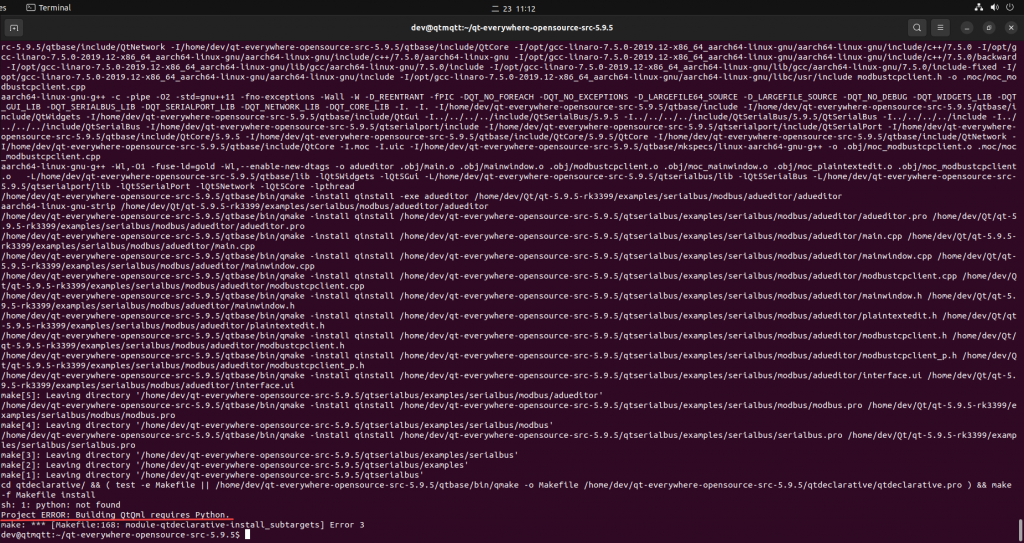Open the volume indicator in top bar

[994, 8]
